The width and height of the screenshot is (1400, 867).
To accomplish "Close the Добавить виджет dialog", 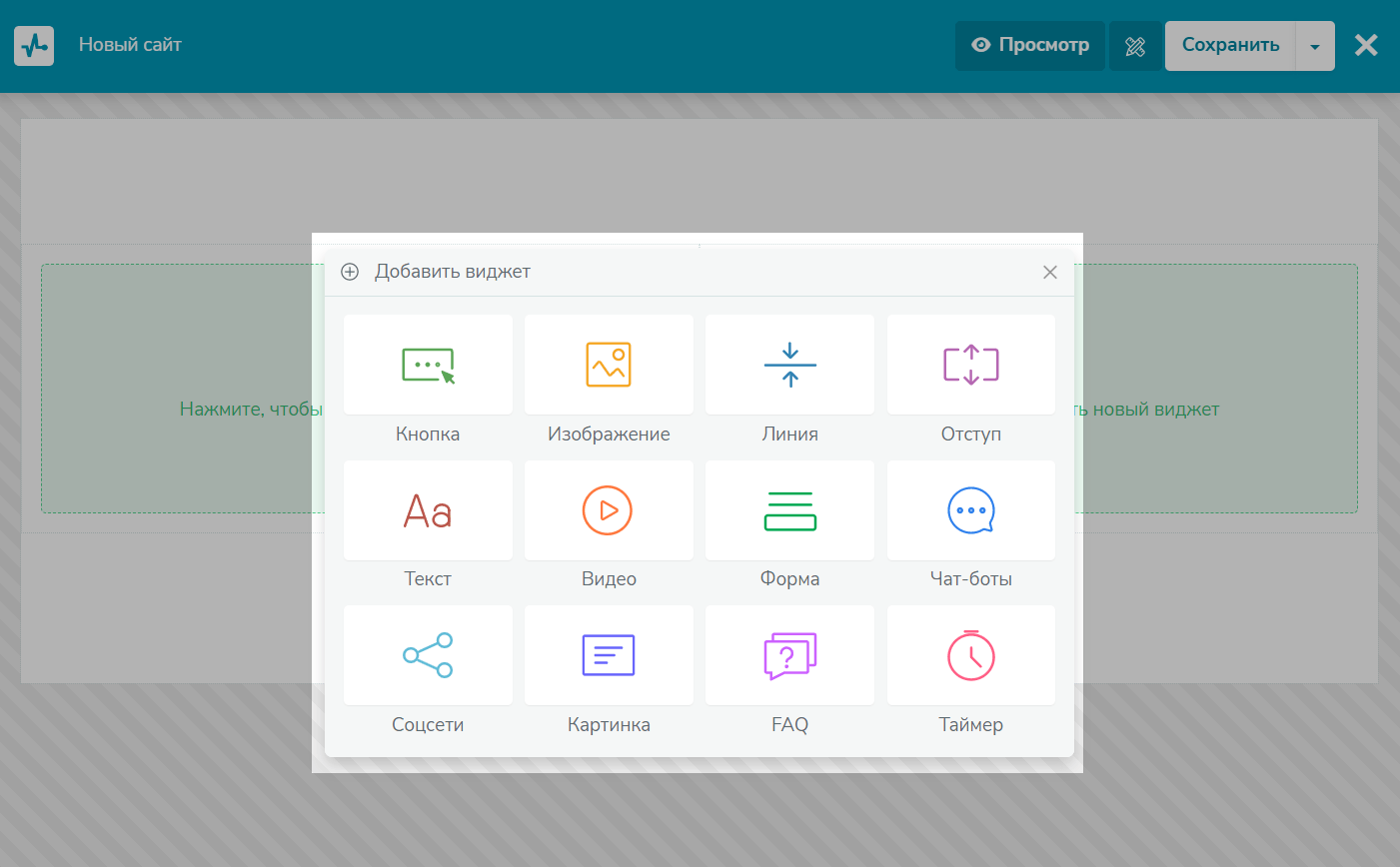I will [x=1049, y=273].
